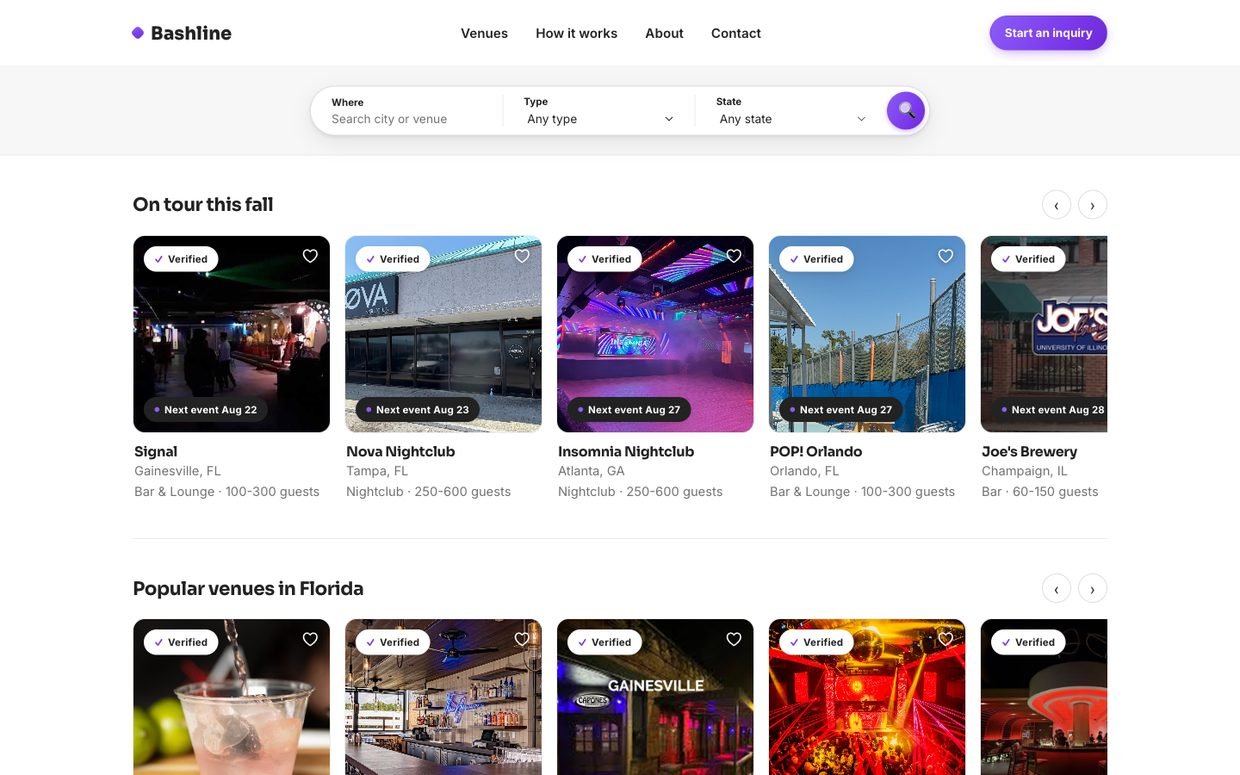Click Tampa, FL location text
This screenshot has width=1240, height=775.
tap(377, 471)
